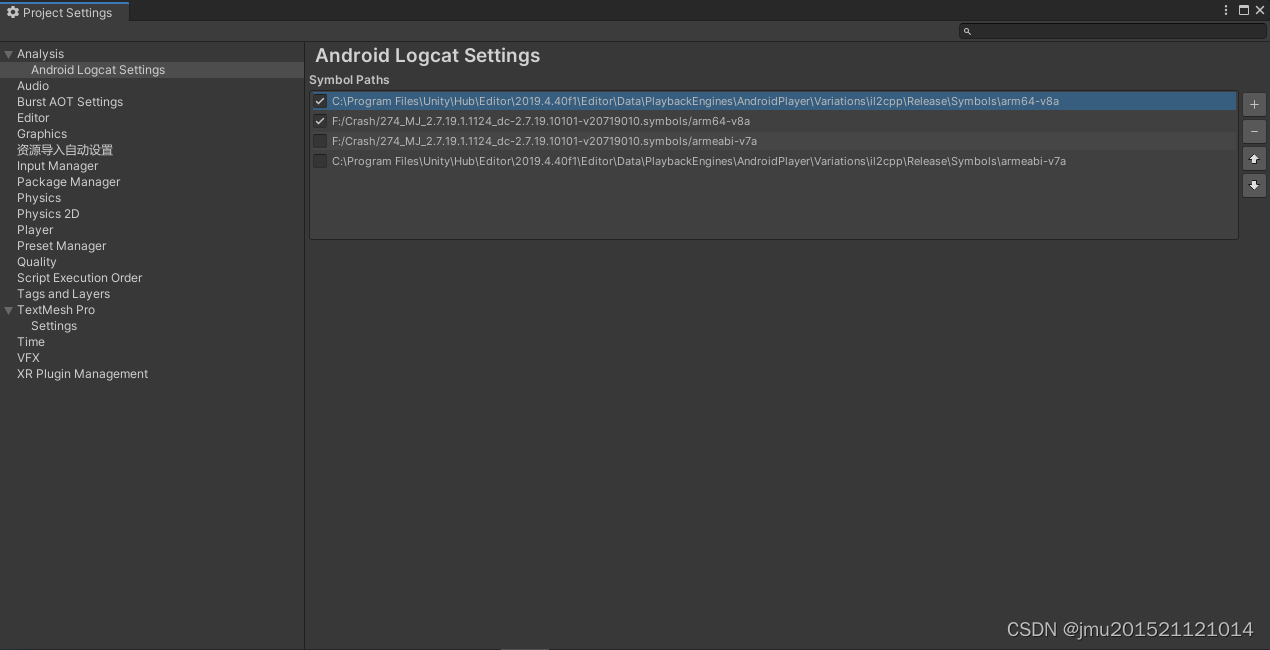1270x650 pixels.
Task: Collapse the Analysis section
Action: (8, 53)
